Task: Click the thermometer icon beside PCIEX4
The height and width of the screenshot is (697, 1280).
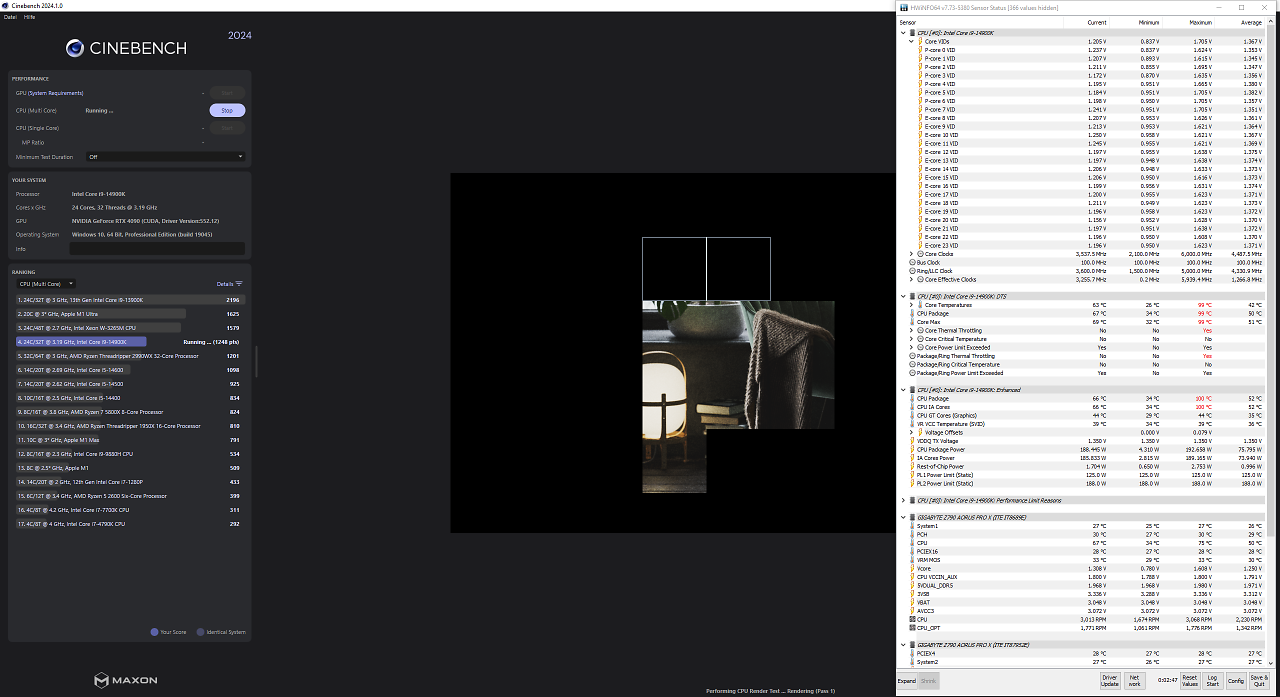Action: pos(913,653)
